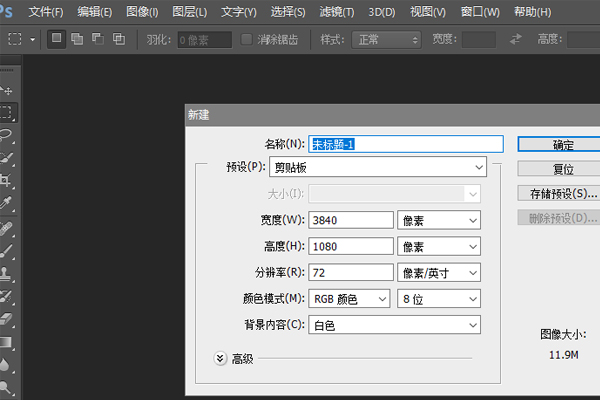Open the 文件(F) menu
The image size is (600, 400).
46,12
